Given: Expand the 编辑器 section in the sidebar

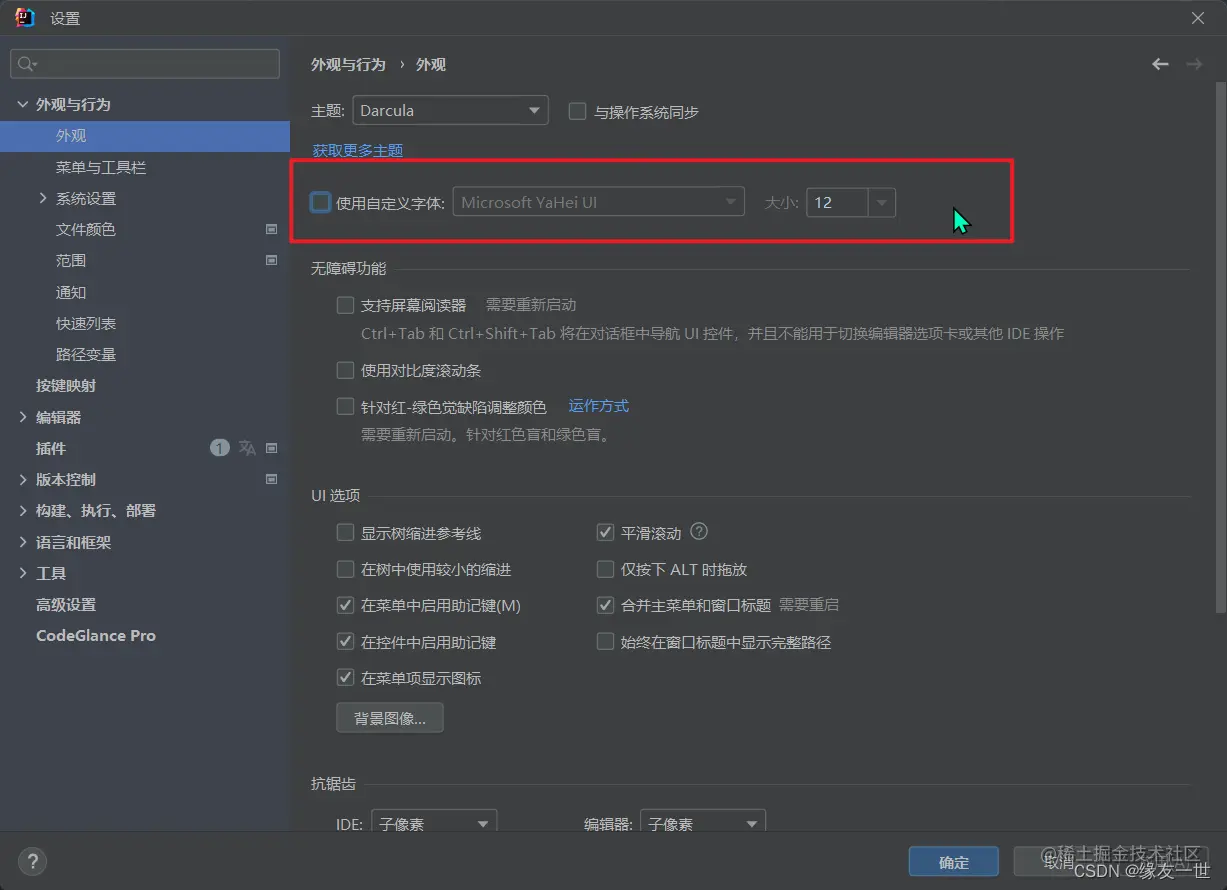Looking at the screenshot, I should pyautogui.click(x=21, y=417).
